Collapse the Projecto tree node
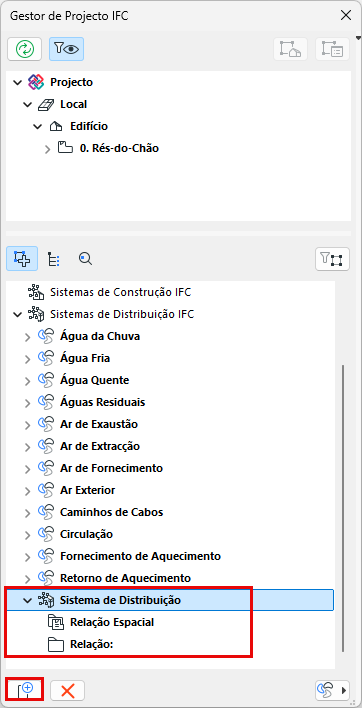The width and height of the screenshot is (362, 708). coord(18,83)
